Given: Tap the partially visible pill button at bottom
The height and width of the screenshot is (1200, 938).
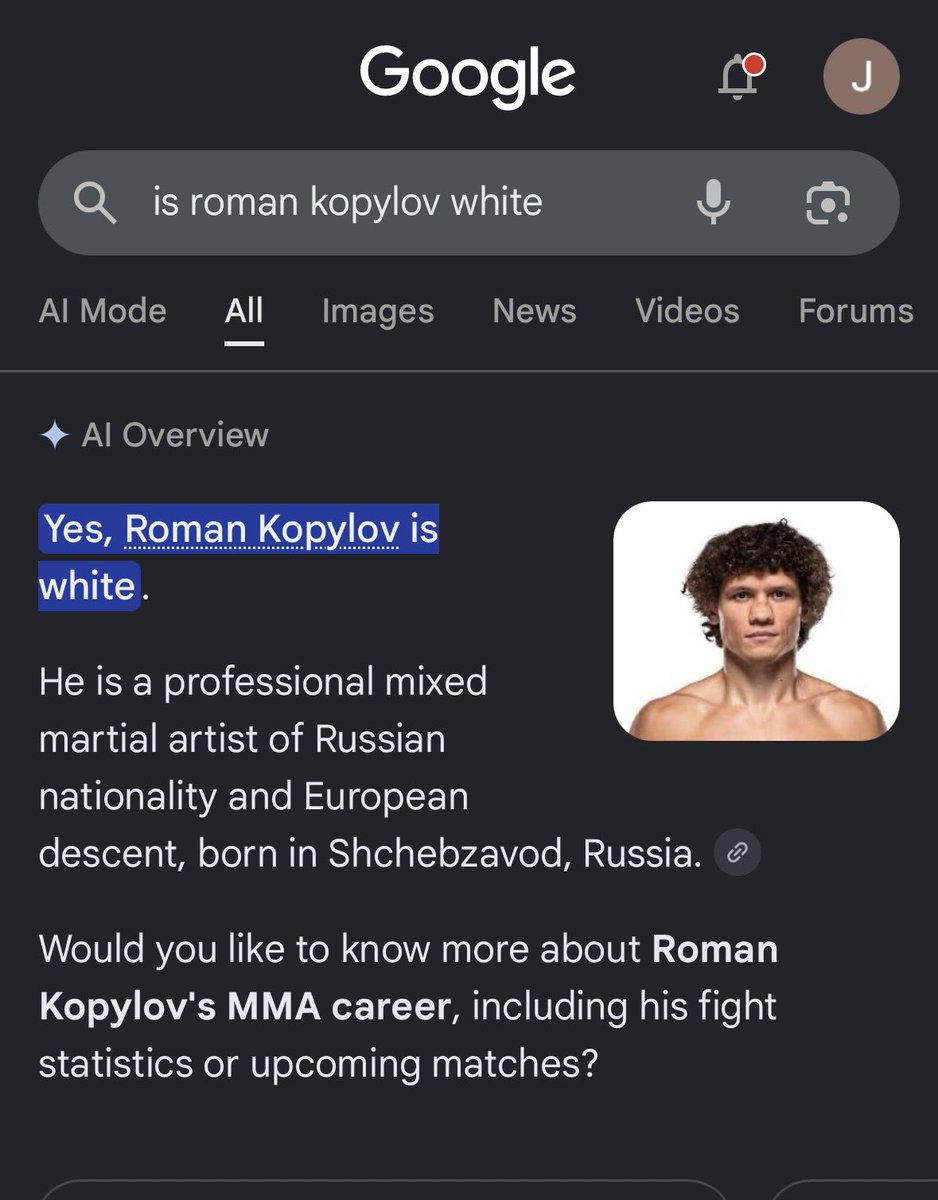Looking at the screenshot, I should [x=383, y=1190].
